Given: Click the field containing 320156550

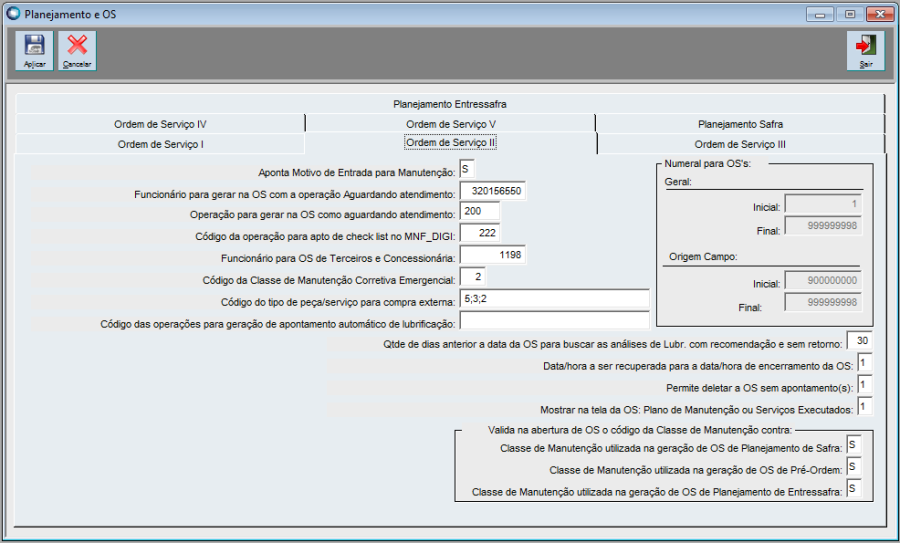Looking at the screenshot, I should 492,191.
